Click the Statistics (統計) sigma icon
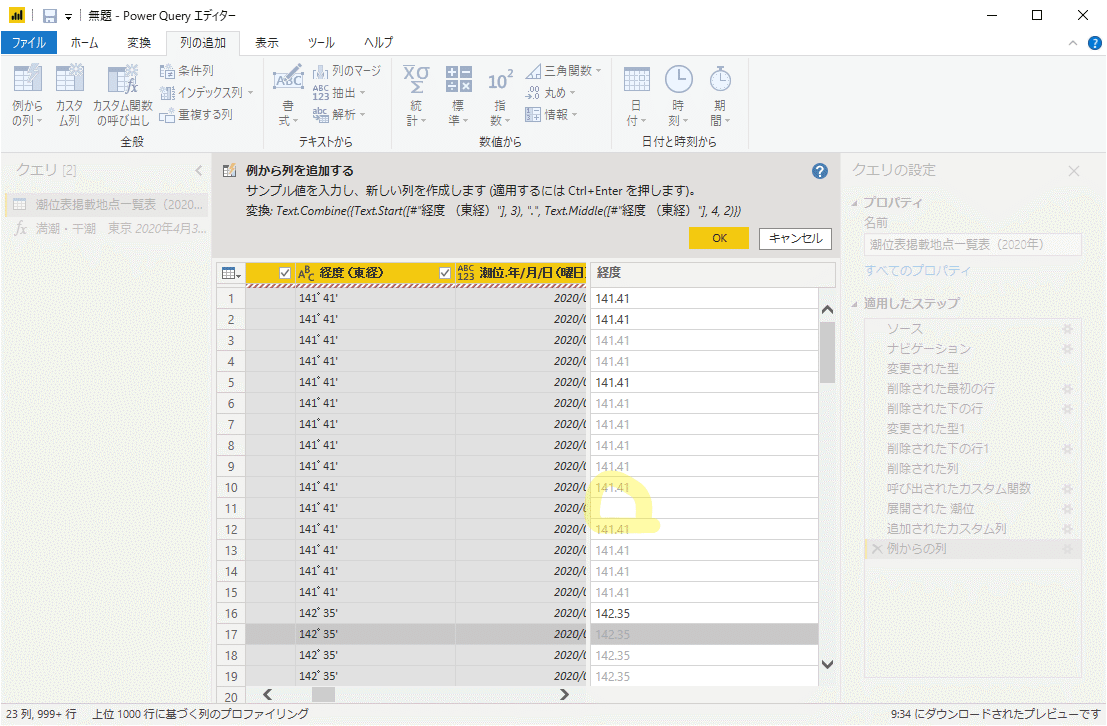 (x=416, y=79)
